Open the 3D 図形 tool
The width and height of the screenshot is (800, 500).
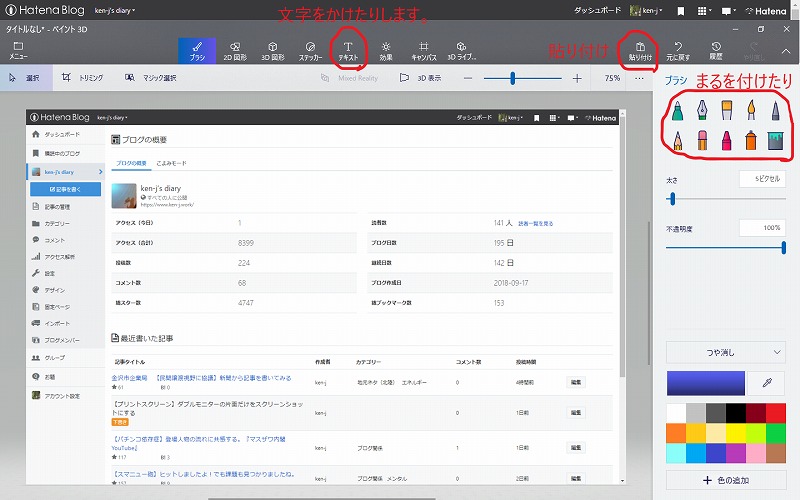tap(272, 51)
